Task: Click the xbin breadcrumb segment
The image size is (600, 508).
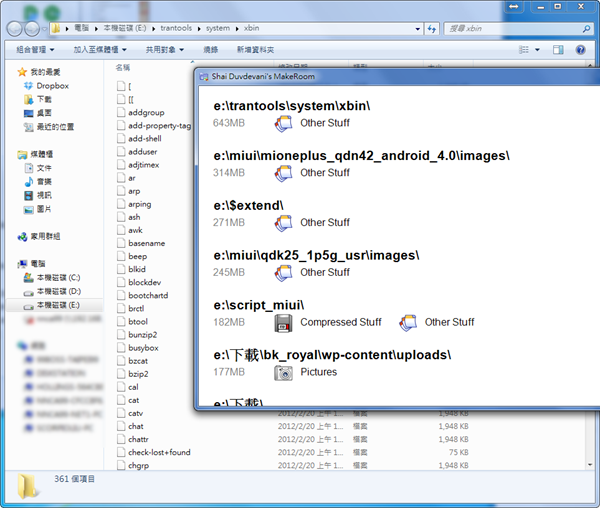Action: [x=251, y=28]
